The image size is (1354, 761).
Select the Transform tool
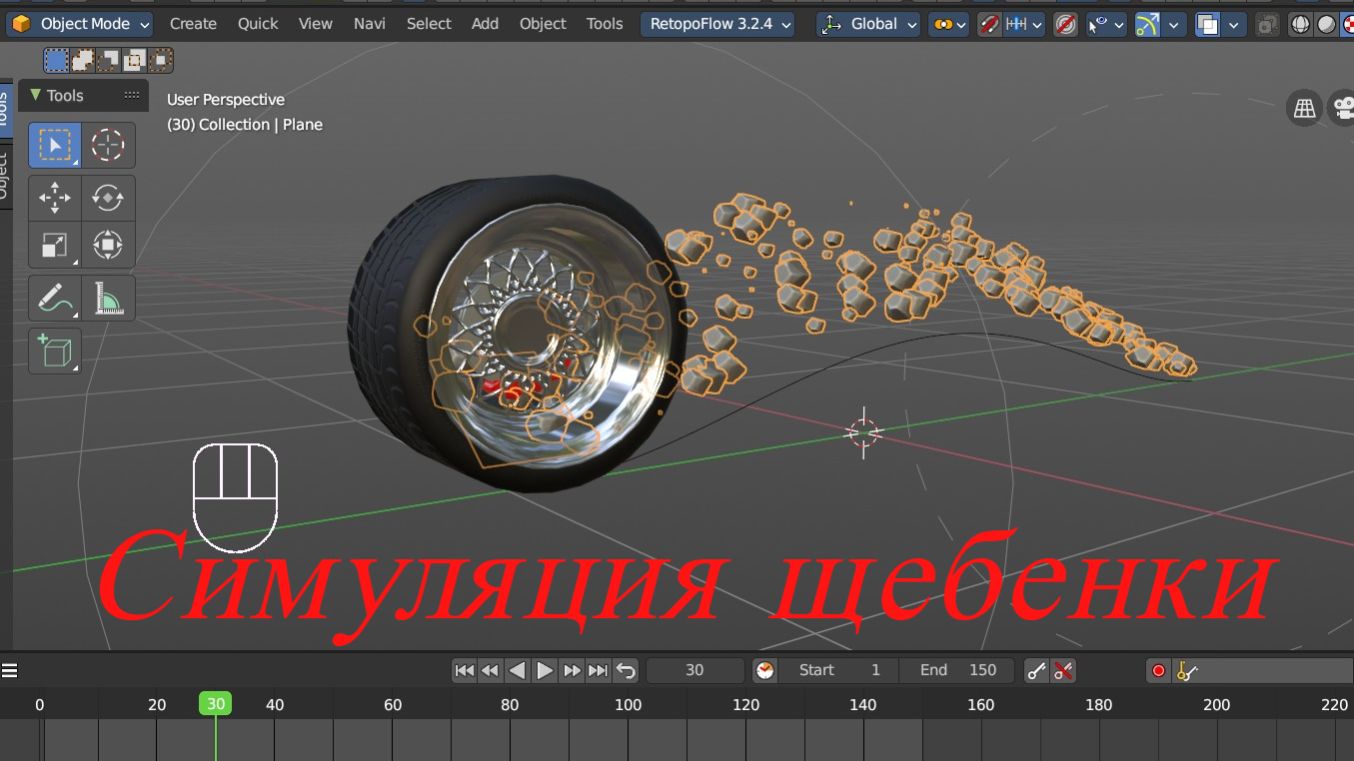tap(108, 245)
